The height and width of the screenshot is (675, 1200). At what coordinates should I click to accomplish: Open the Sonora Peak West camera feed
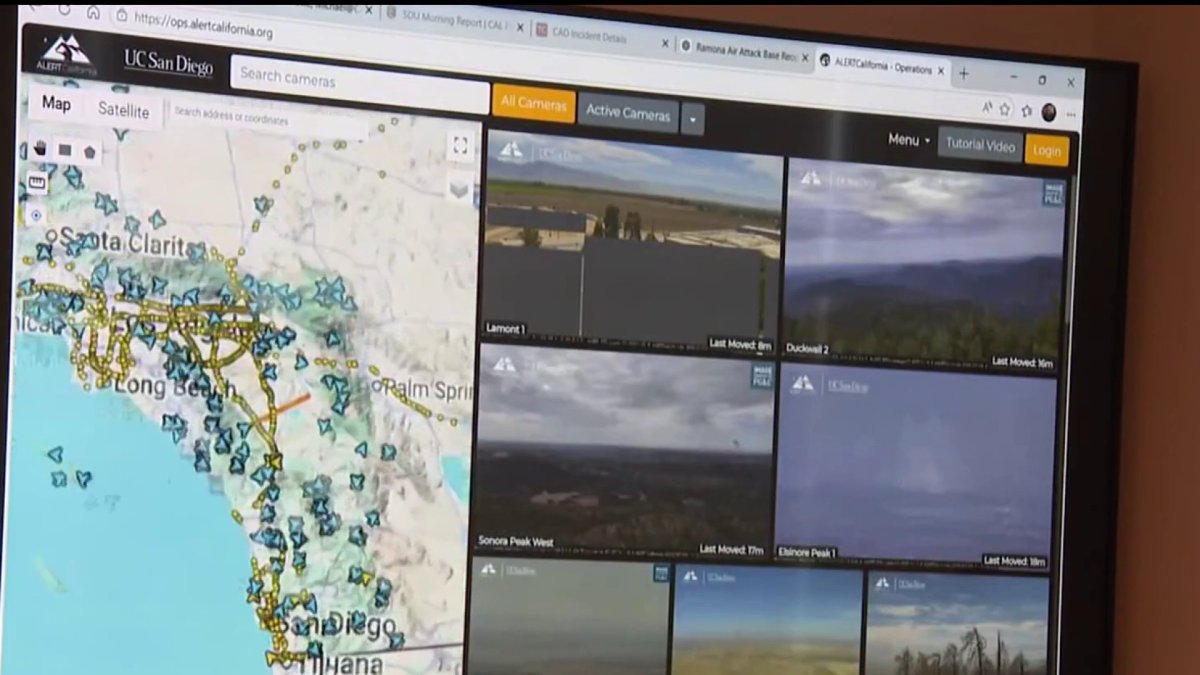pyautogui.click(x=624, y=451)
